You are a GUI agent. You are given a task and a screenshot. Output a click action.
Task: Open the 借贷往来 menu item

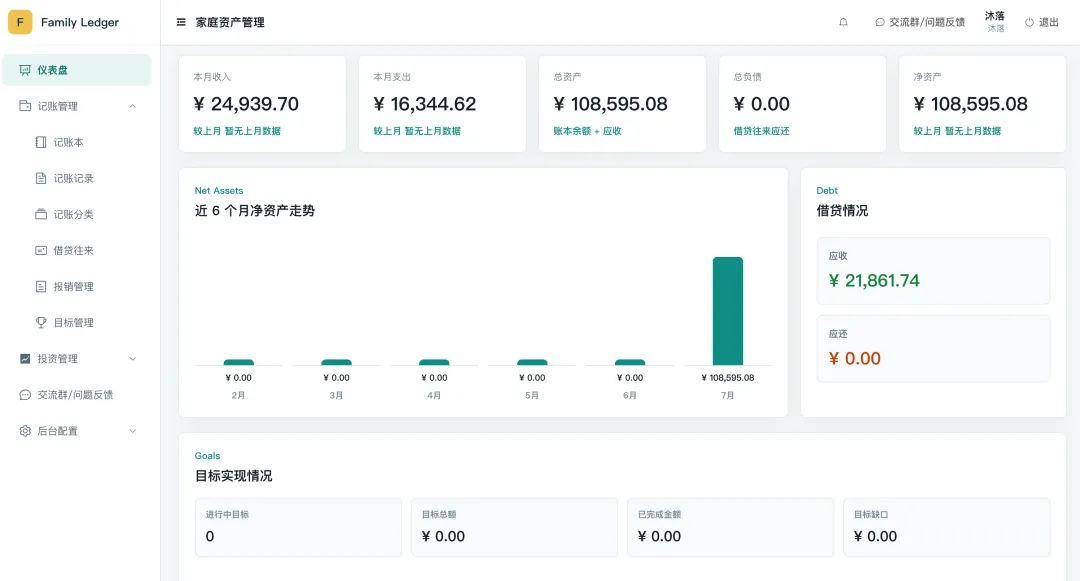coord(76,251)
